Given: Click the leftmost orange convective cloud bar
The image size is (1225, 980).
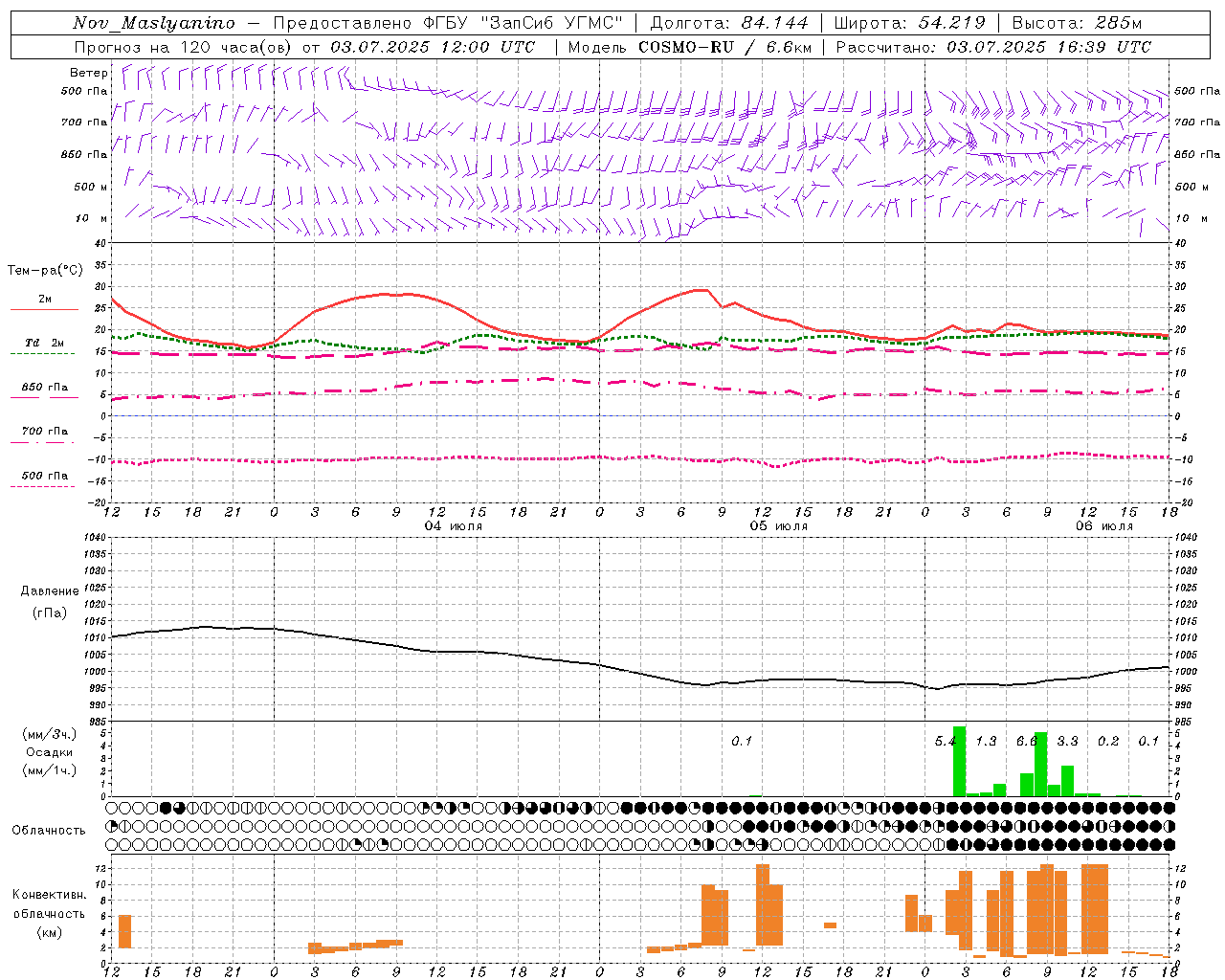Looking at the screenshot, I should tap(124, 932).
